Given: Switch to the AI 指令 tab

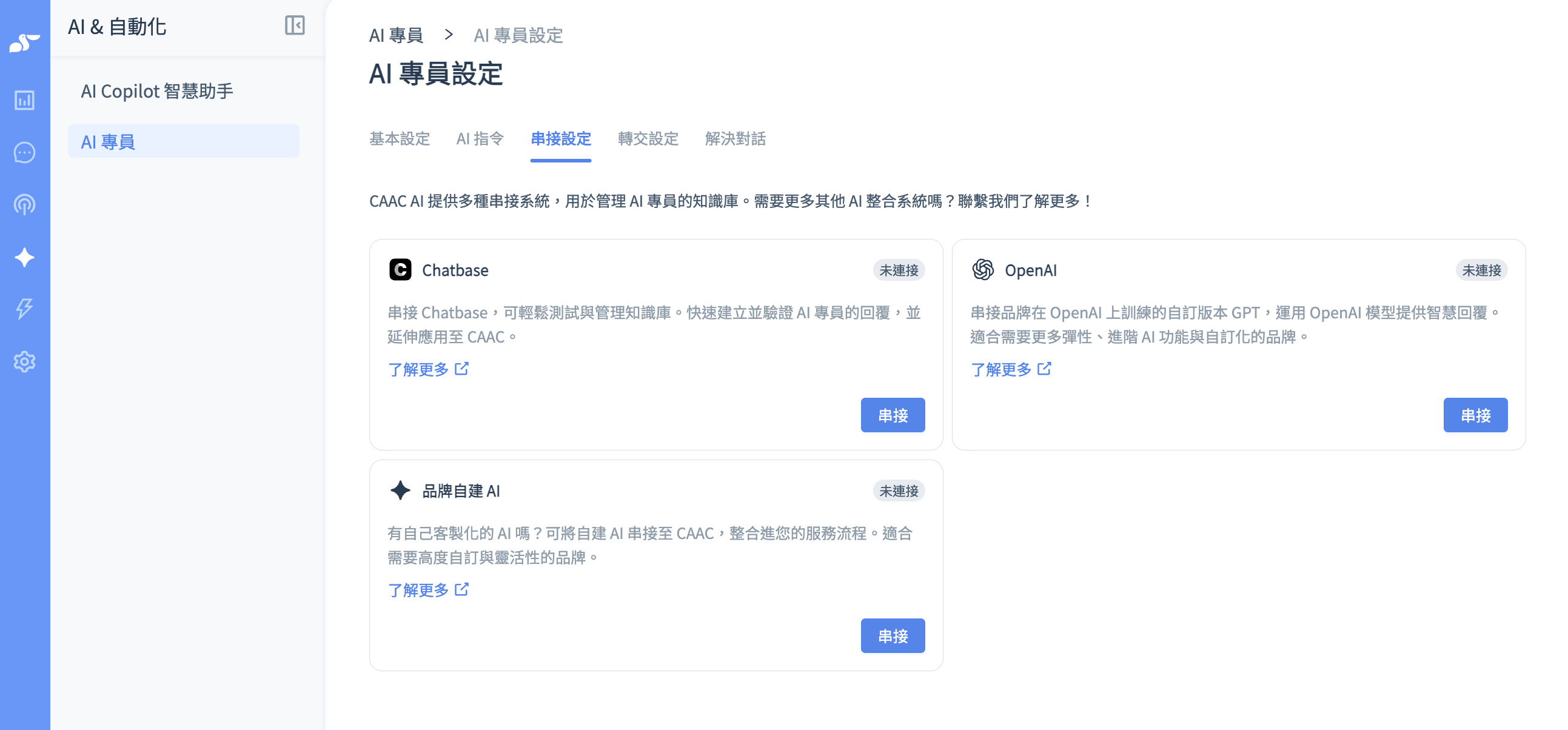Looking at the screenshot, I should 480,139.
